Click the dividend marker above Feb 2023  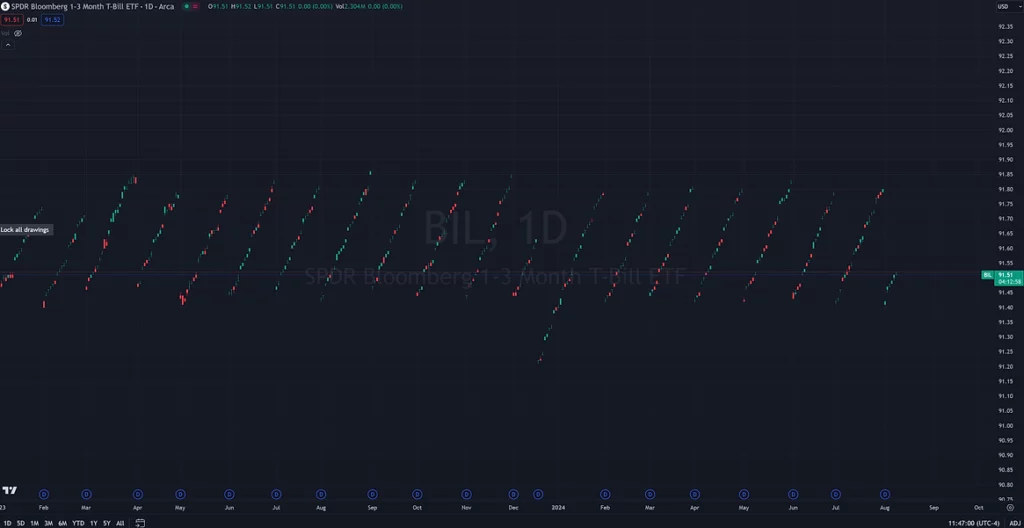(44, 494)
